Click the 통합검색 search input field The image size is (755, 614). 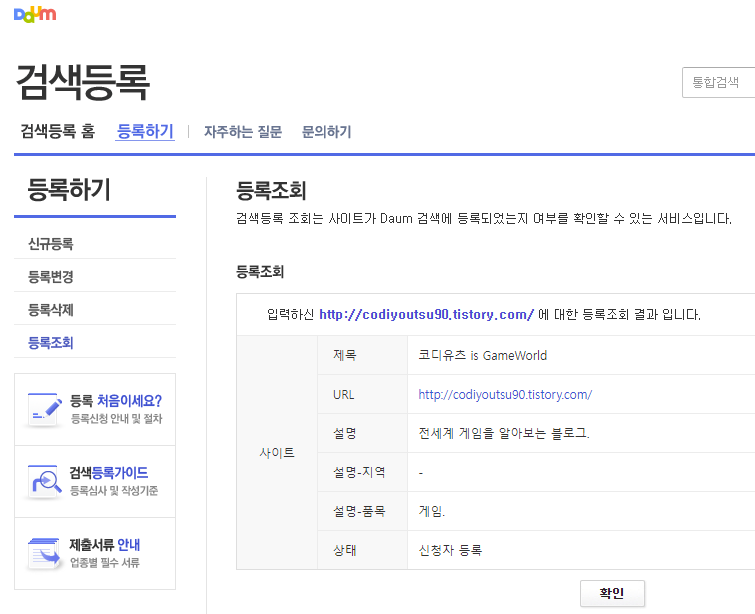[718, 82]
